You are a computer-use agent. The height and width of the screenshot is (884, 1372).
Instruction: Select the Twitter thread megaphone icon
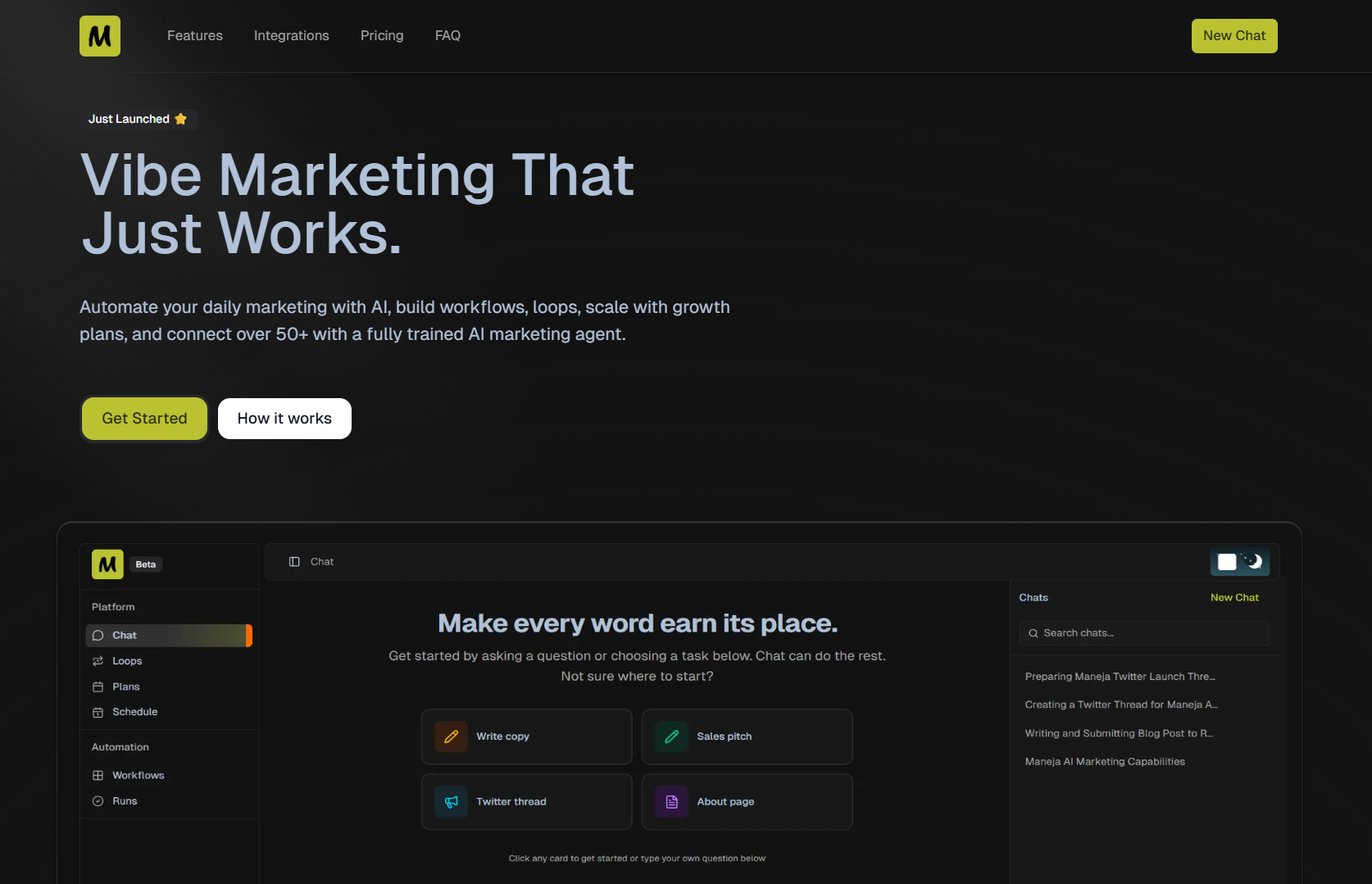coord(451,801)
